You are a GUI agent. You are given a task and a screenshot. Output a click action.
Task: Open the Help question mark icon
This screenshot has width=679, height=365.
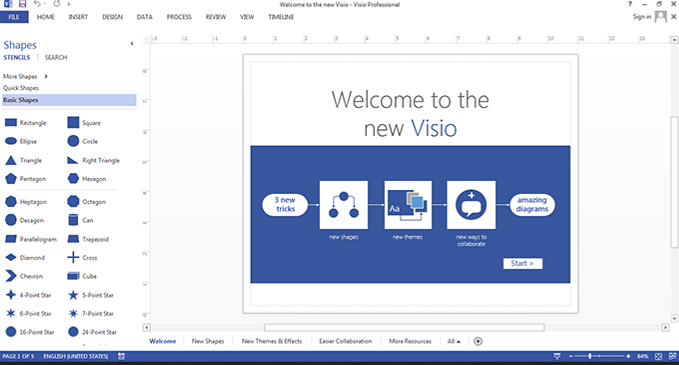(630, 4)
